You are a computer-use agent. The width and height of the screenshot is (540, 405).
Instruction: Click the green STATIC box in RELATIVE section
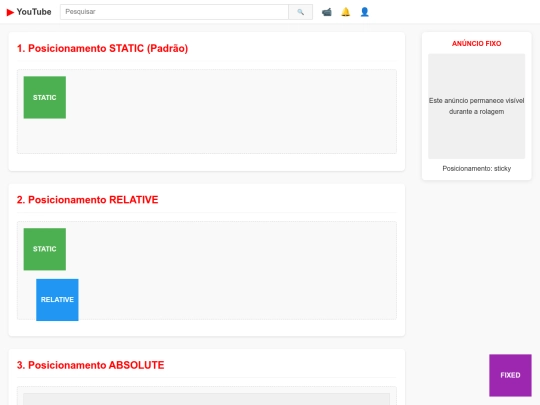[45, 249]
